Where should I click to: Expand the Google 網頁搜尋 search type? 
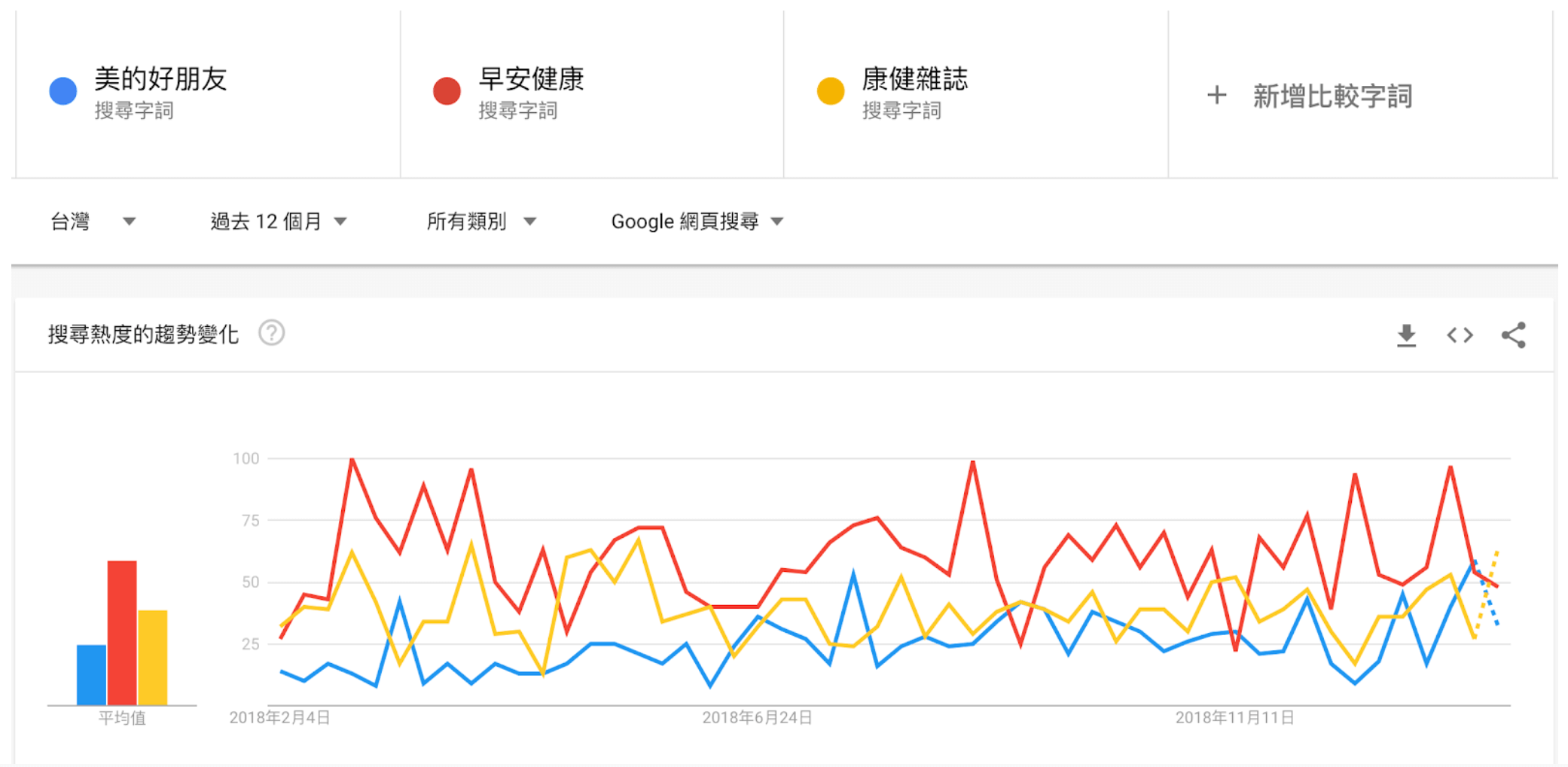point(697,222)
